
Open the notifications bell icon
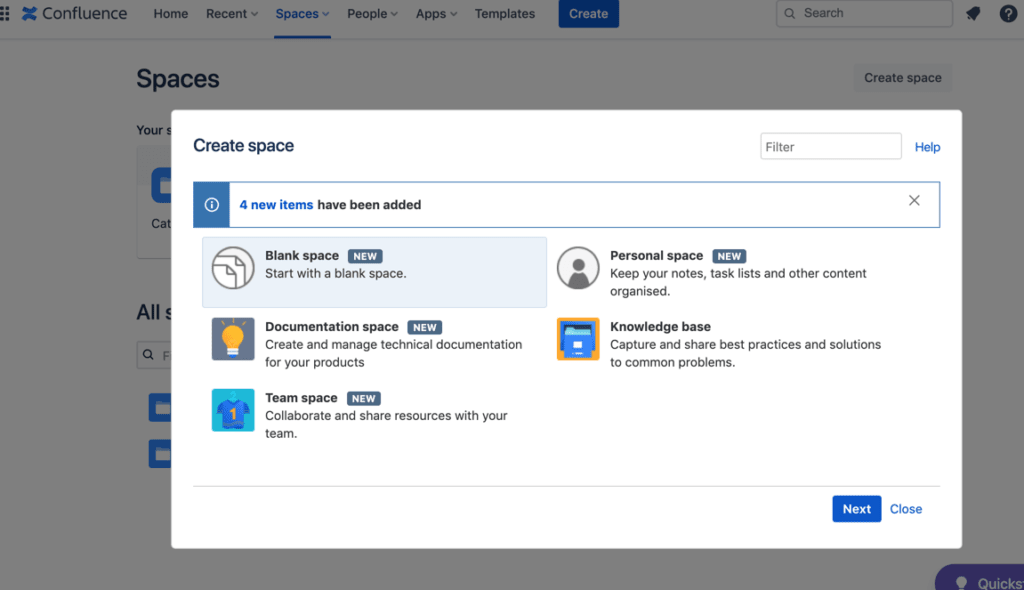[973, 14]
